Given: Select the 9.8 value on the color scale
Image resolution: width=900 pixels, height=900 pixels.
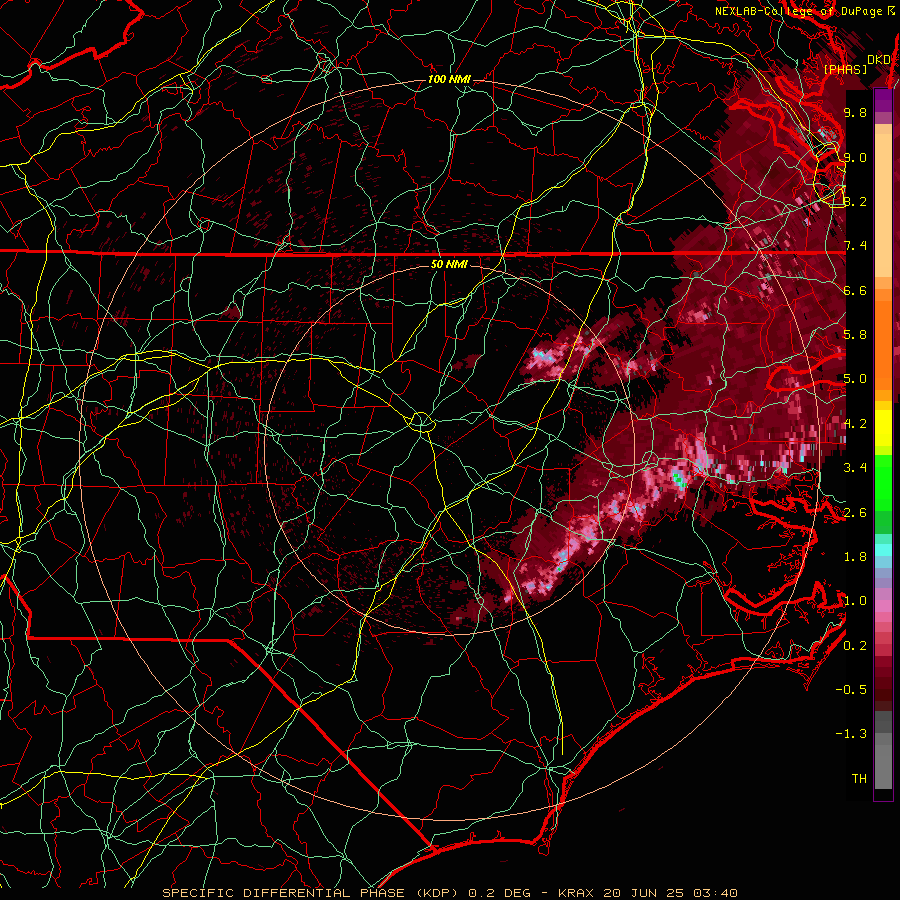Looking at the screenshot, I should click(x=855, y=112).
